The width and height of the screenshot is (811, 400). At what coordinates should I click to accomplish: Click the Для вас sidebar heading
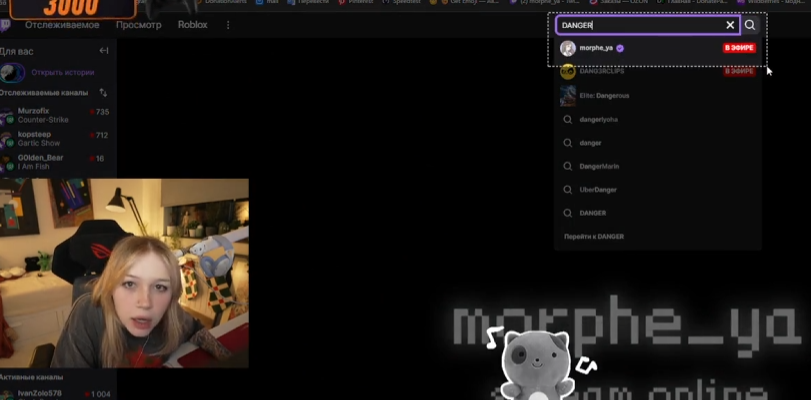coord(17,51)
